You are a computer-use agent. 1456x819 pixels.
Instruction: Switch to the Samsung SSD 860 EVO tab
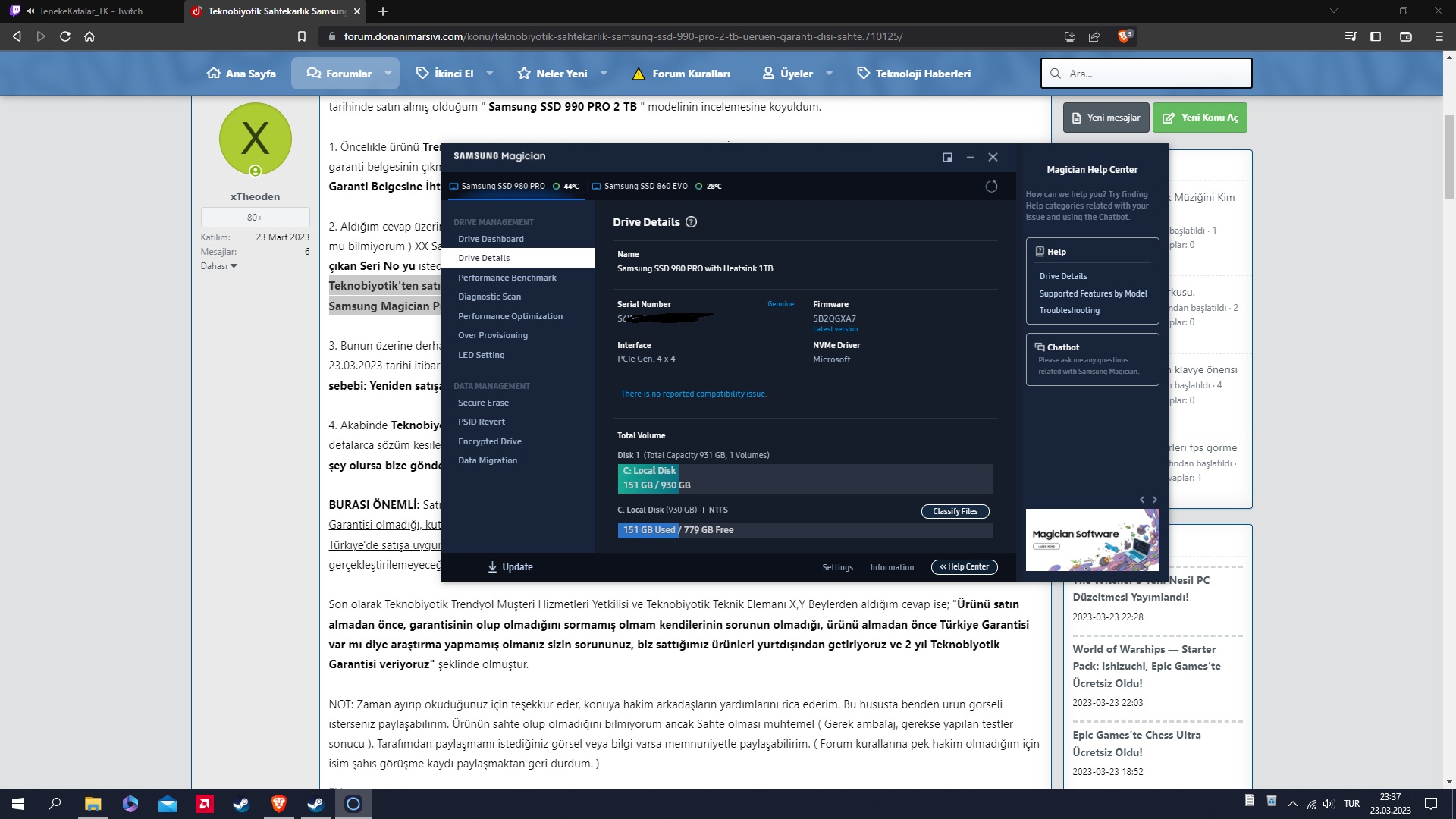point(645,187)
